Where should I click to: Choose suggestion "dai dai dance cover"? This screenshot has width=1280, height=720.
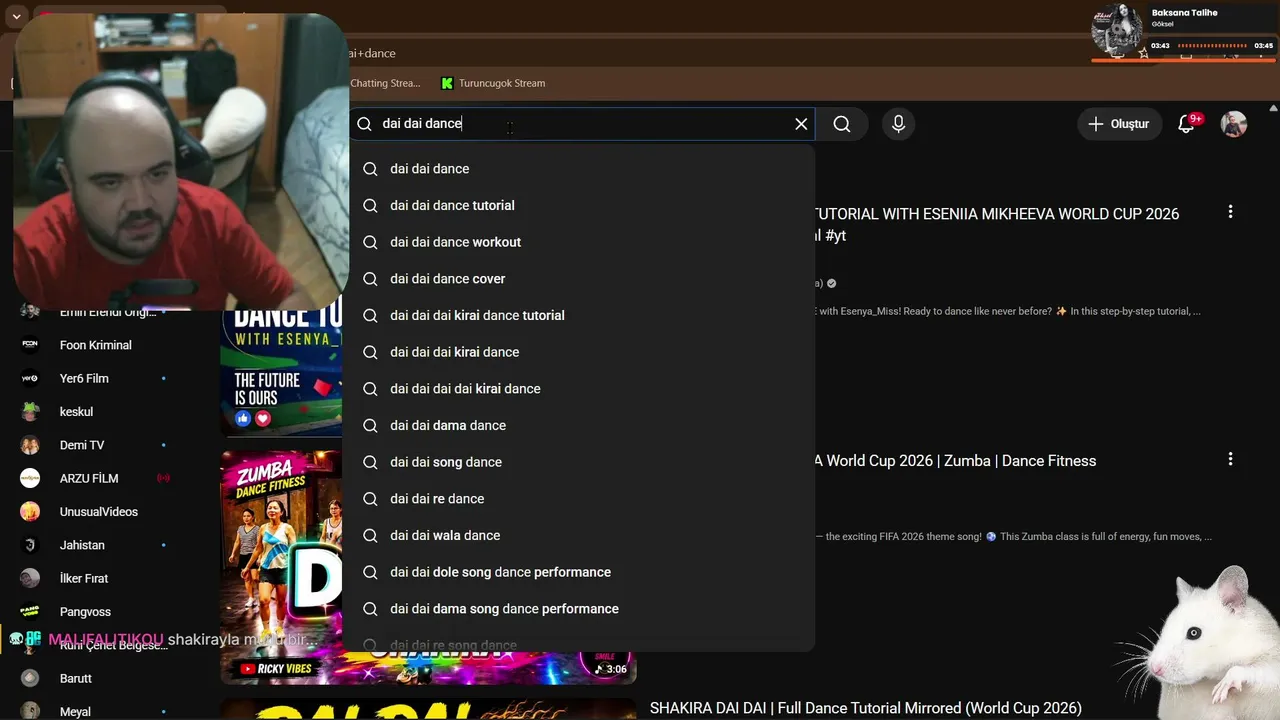[x=579, y=279]
